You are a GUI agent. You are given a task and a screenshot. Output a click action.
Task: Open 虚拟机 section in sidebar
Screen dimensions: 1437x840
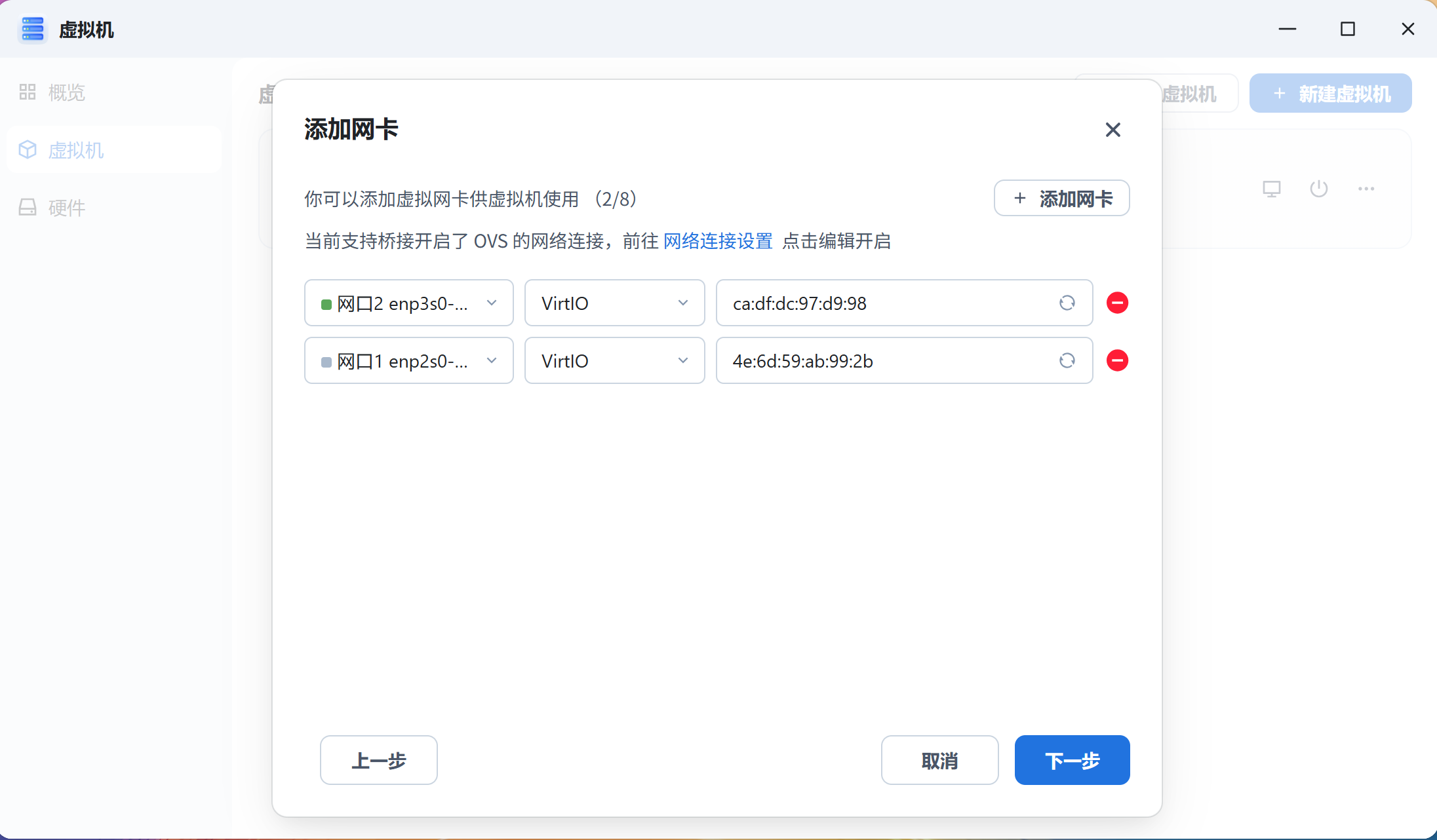tap(75, 150)
